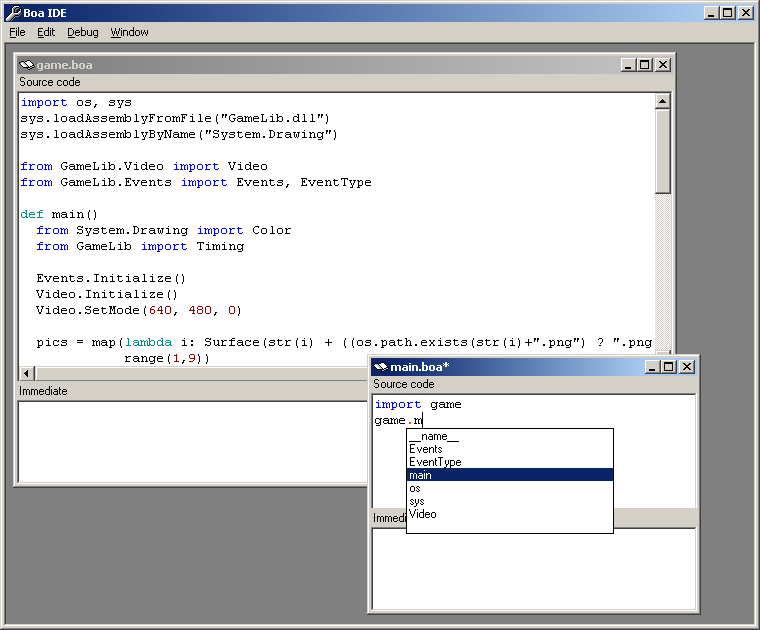Click the main.boa window document icon

380,367
